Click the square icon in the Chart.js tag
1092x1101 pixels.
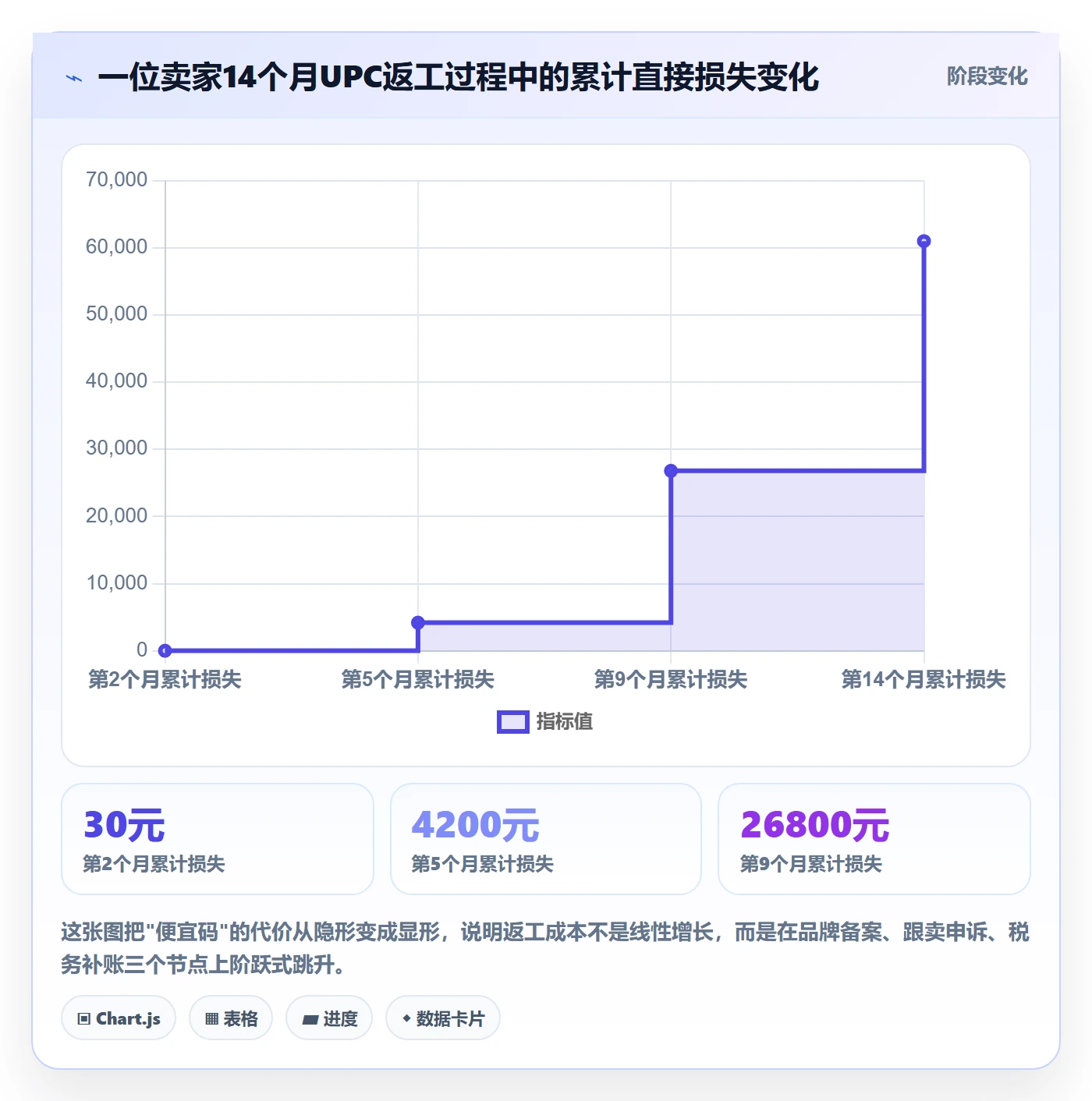(84, 1019)
